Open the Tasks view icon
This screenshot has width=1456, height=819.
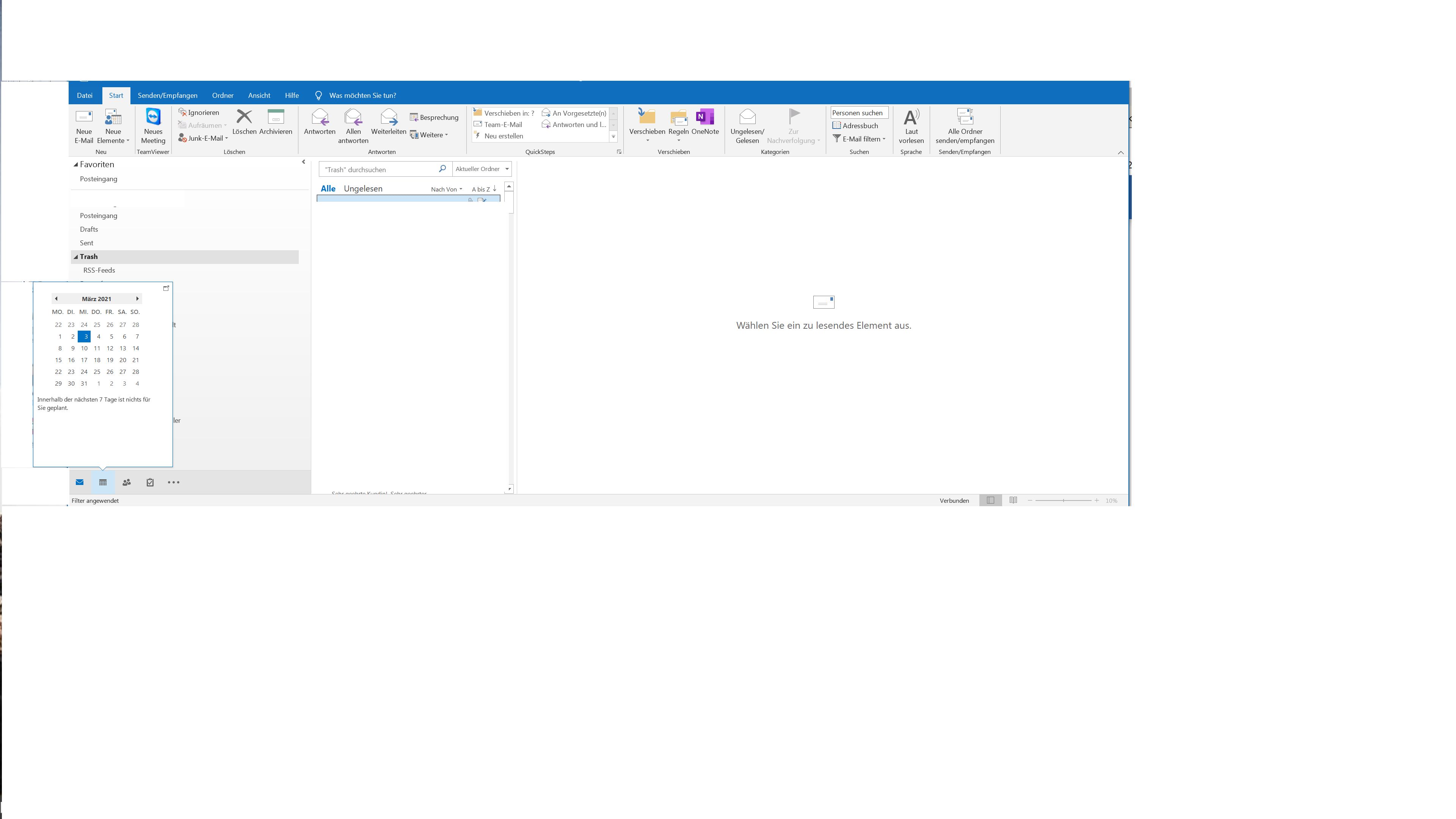coord(150,482)
